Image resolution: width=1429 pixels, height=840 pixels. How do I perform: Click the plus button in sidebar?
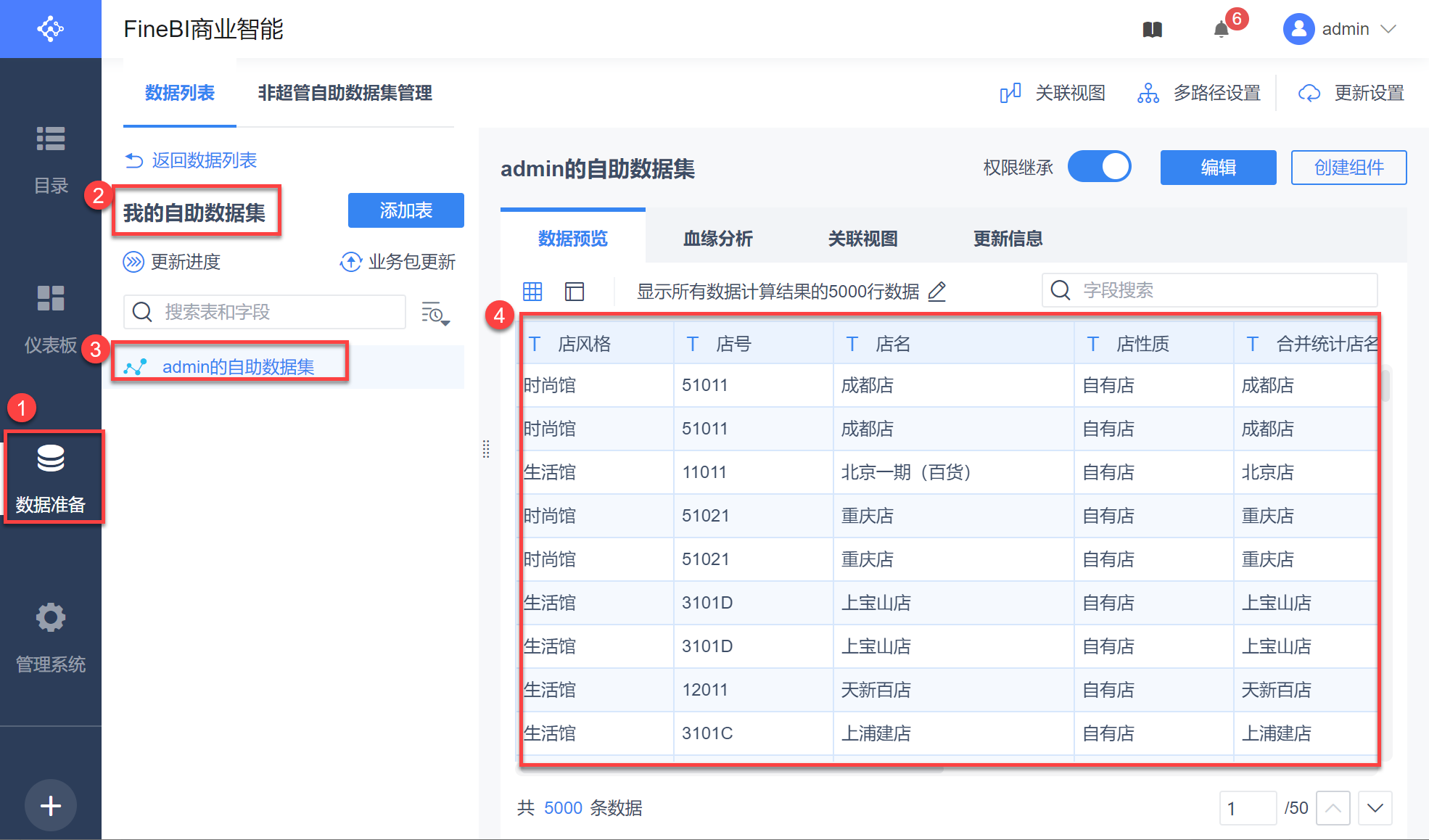[51, 805]
